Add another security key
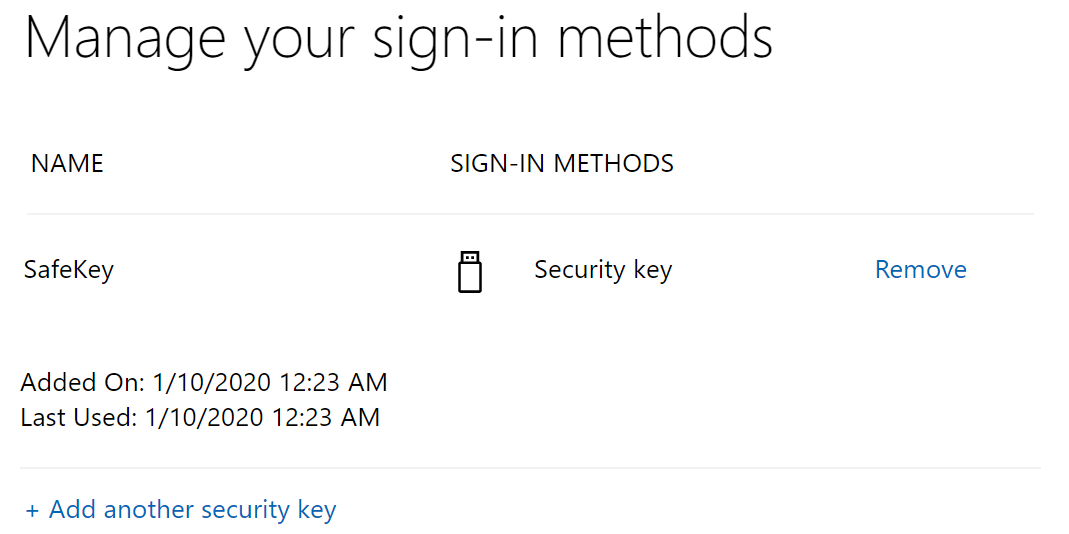The width and height of the screenshot is (1069, 534). 192,510
